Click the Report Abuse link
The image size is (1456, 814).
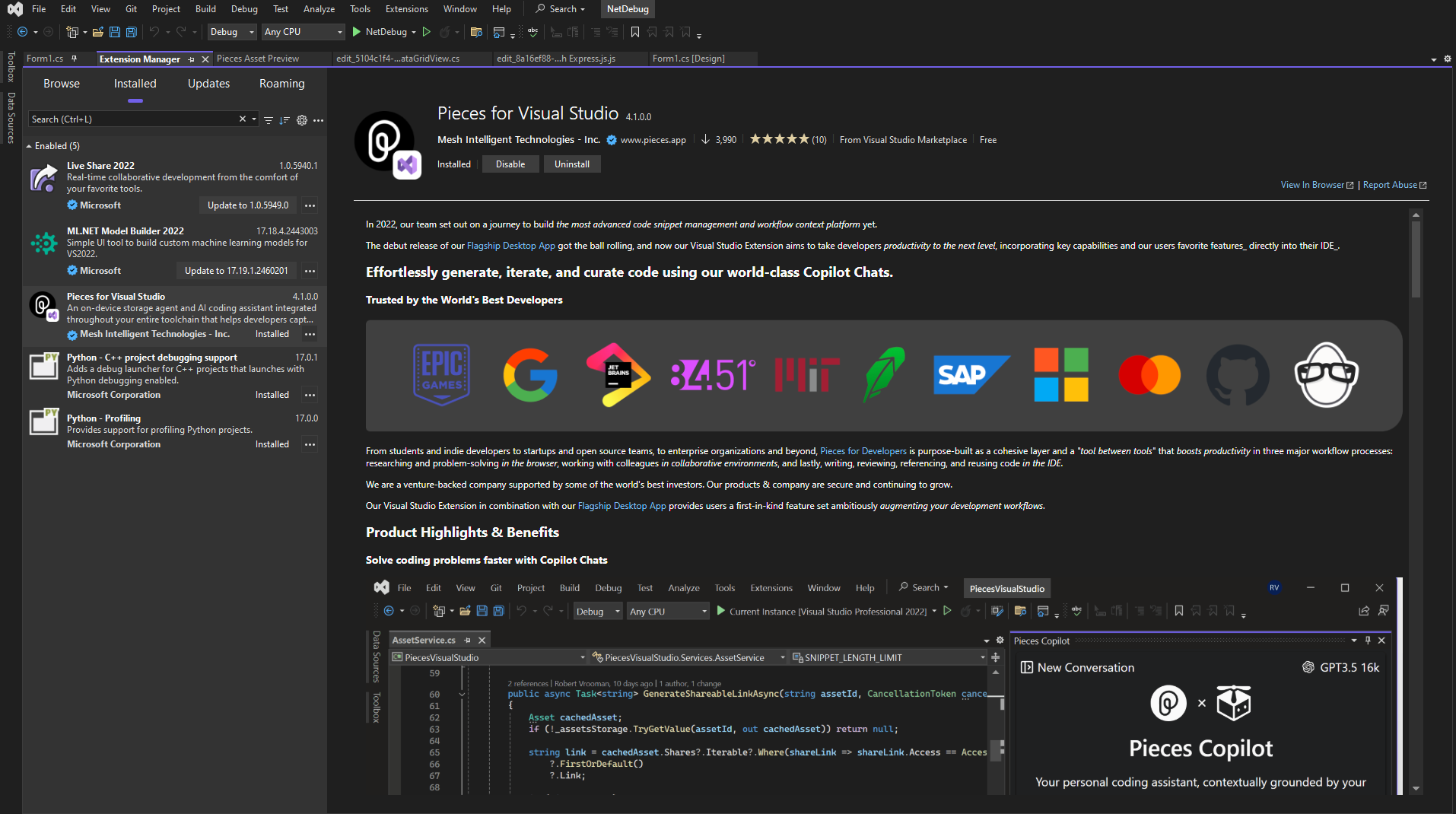point(1394,185)
